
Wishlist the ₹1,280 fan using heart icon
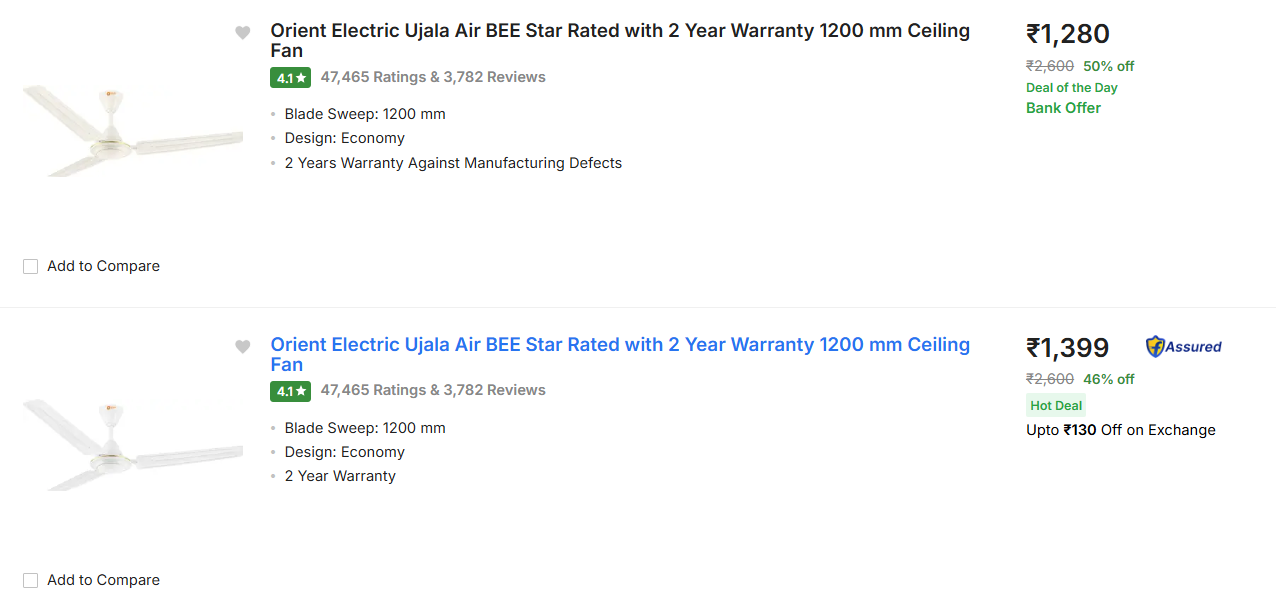pos(243,33)
